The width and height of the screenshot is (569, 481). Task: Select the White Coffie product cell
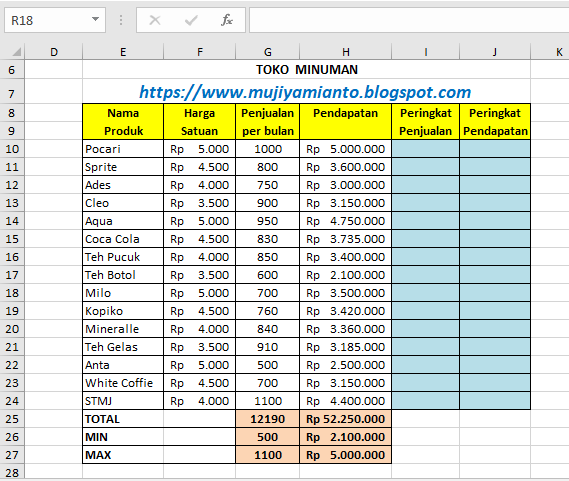click(123, 383)
